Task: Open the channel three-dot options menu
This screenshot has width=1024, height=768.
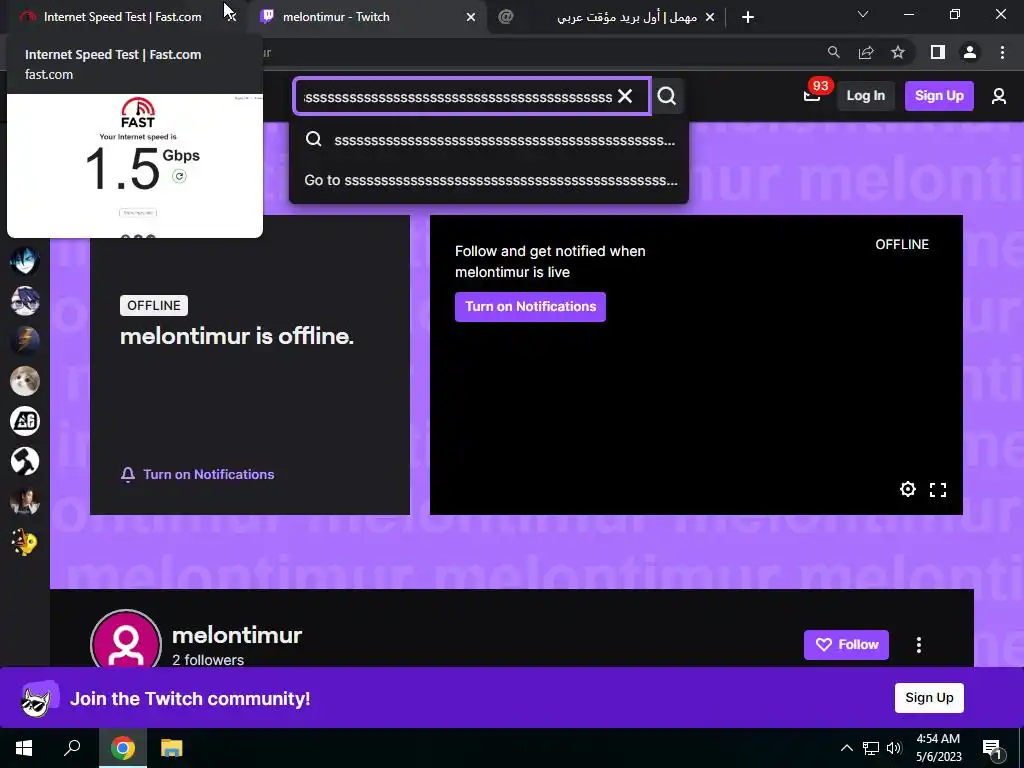Action: tap(919, 645)
